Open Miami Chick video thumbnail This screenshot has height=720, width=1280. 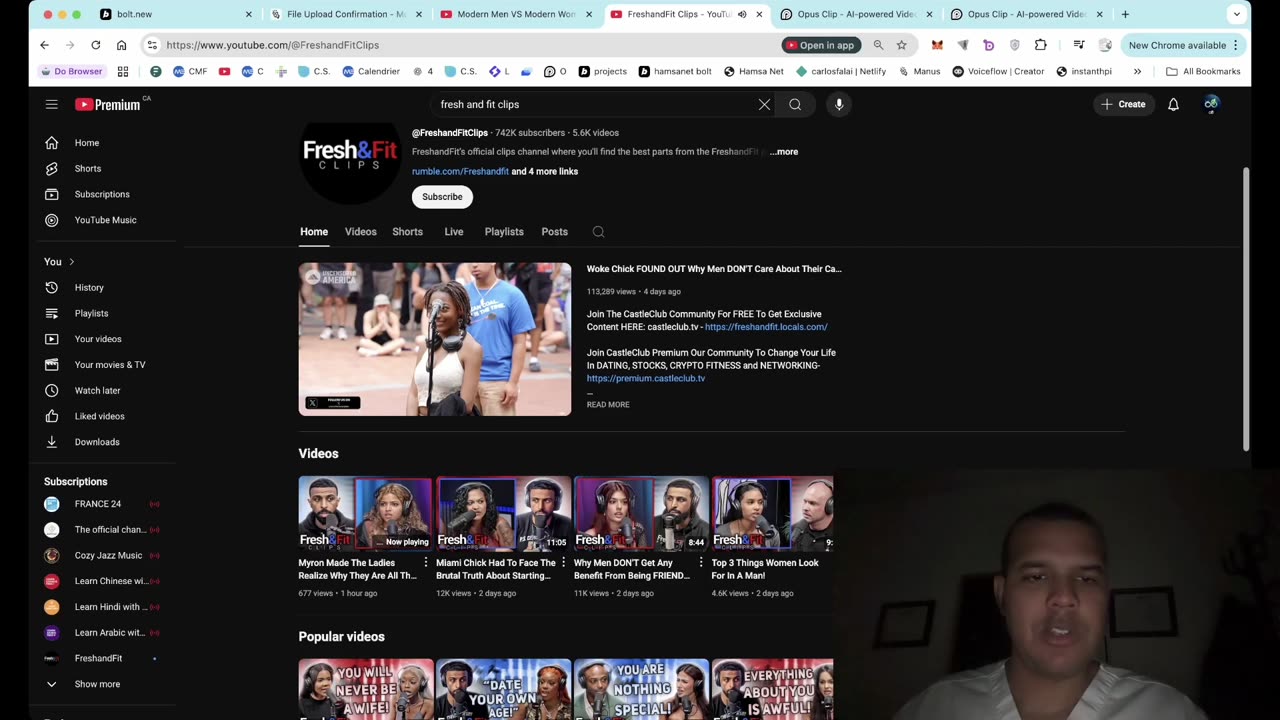(503, 513)
